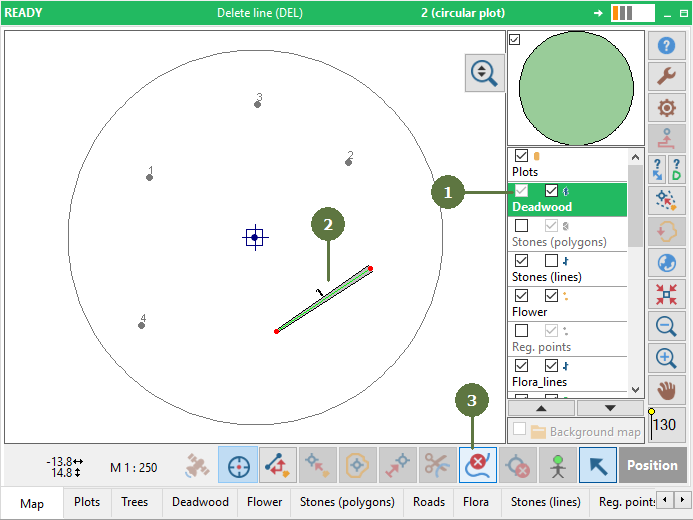Open the Roads tab
Image resolution: width=693 pixels, height=520 pixels.
tap(429, 502)
